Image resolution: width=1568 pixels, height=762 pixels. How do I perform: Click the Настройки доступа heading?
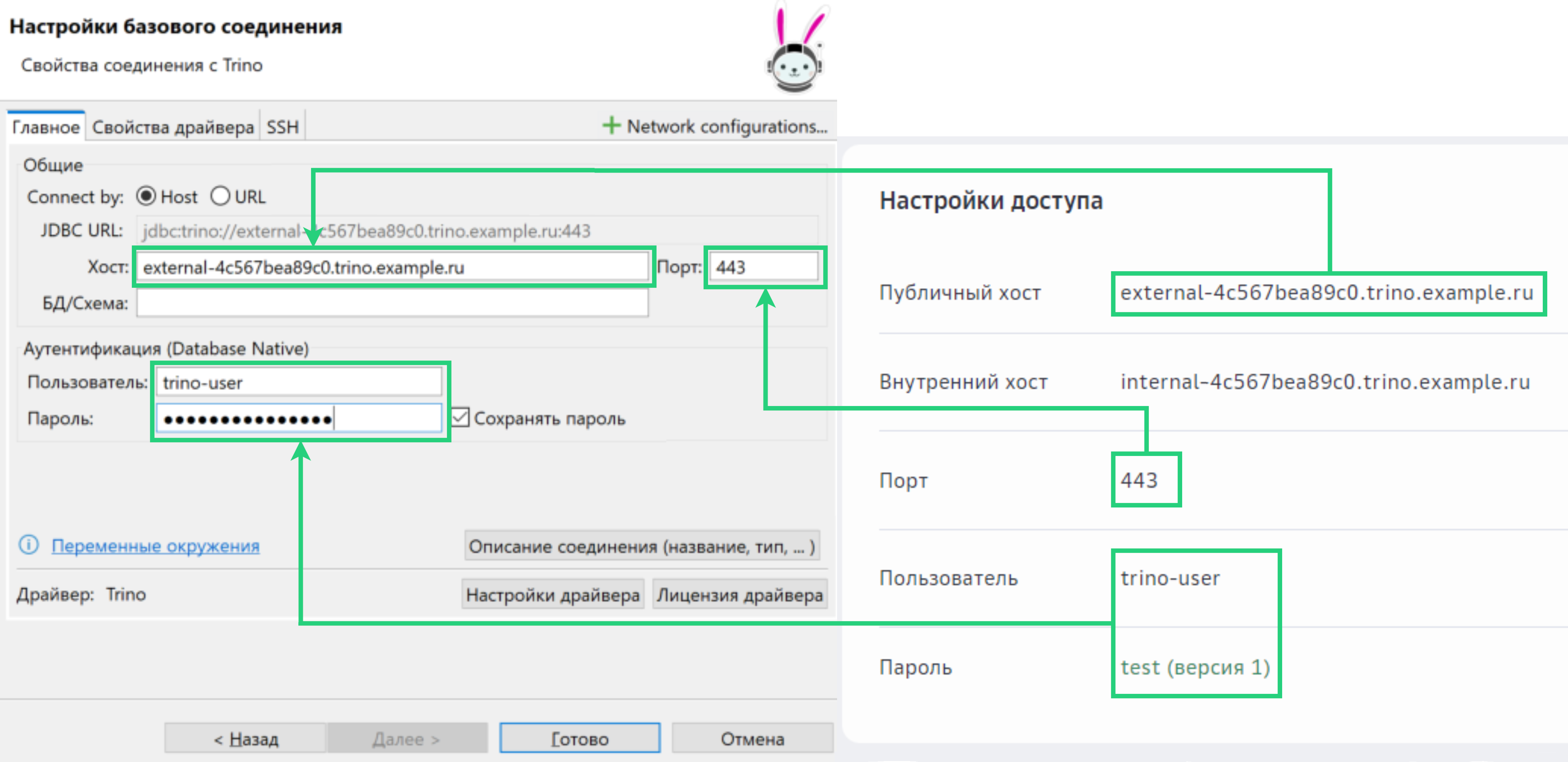(x=990, y=200)
